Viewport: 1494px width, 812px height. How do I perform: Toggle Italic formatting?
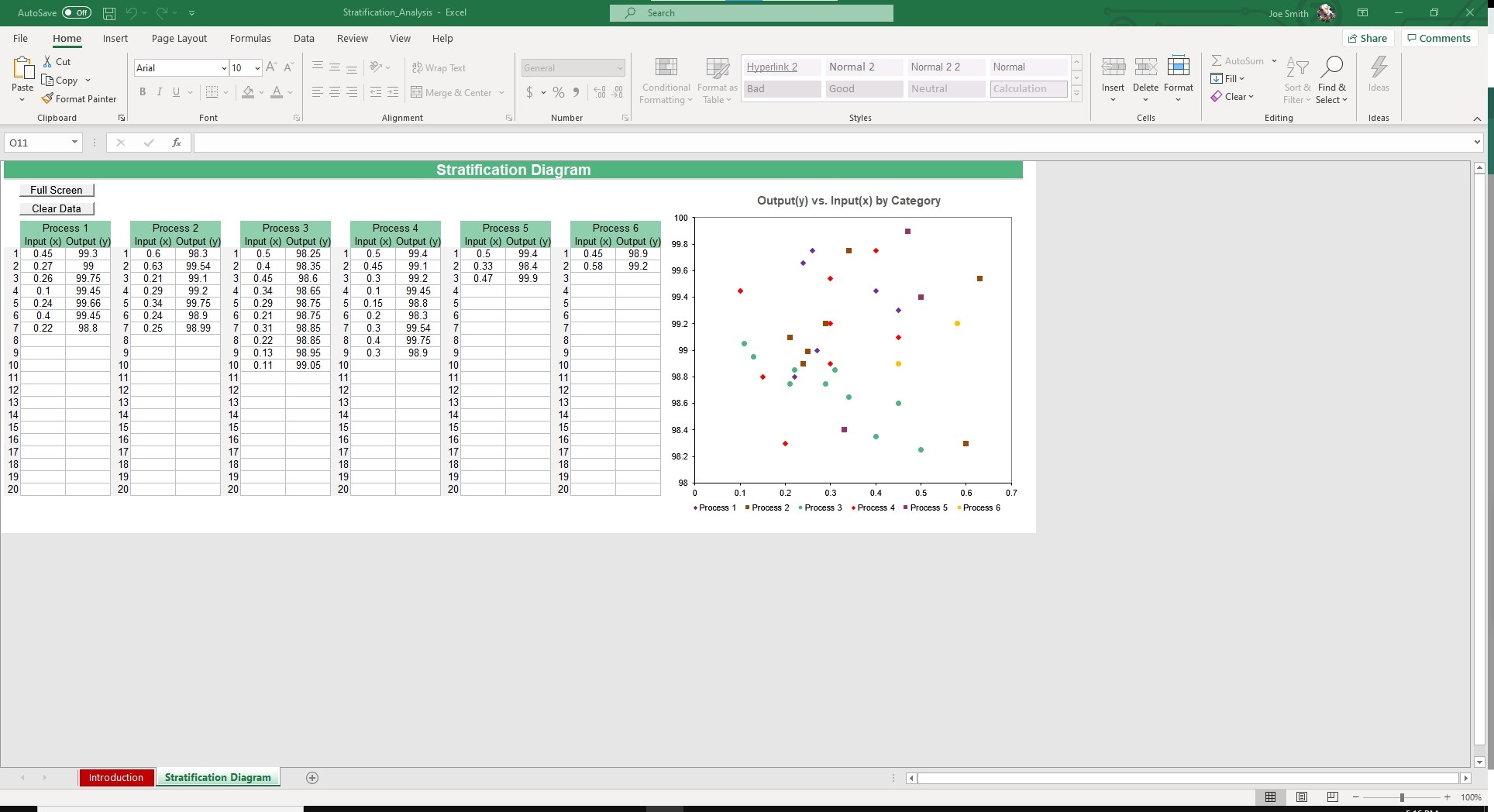160,93
